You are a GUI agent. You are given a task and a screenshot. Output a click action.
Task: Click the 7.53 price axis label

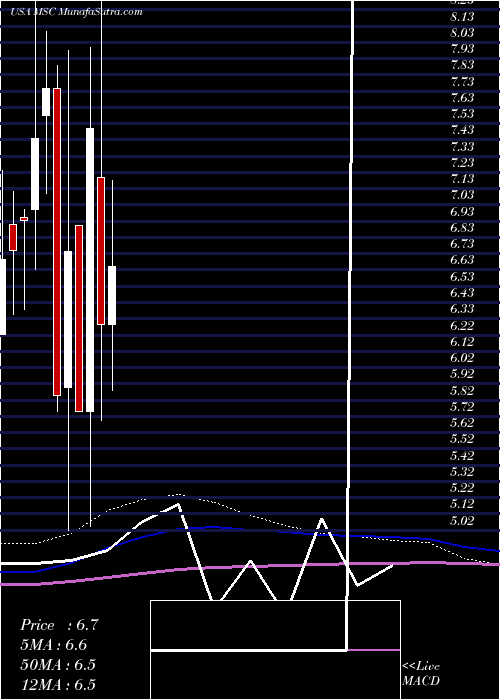463,114
